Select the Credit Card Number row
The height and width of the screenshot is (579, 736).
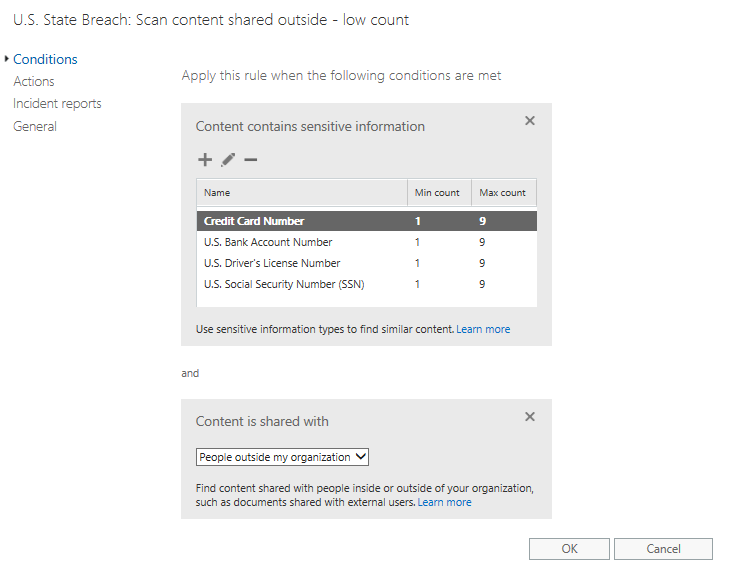click(254, 221)
